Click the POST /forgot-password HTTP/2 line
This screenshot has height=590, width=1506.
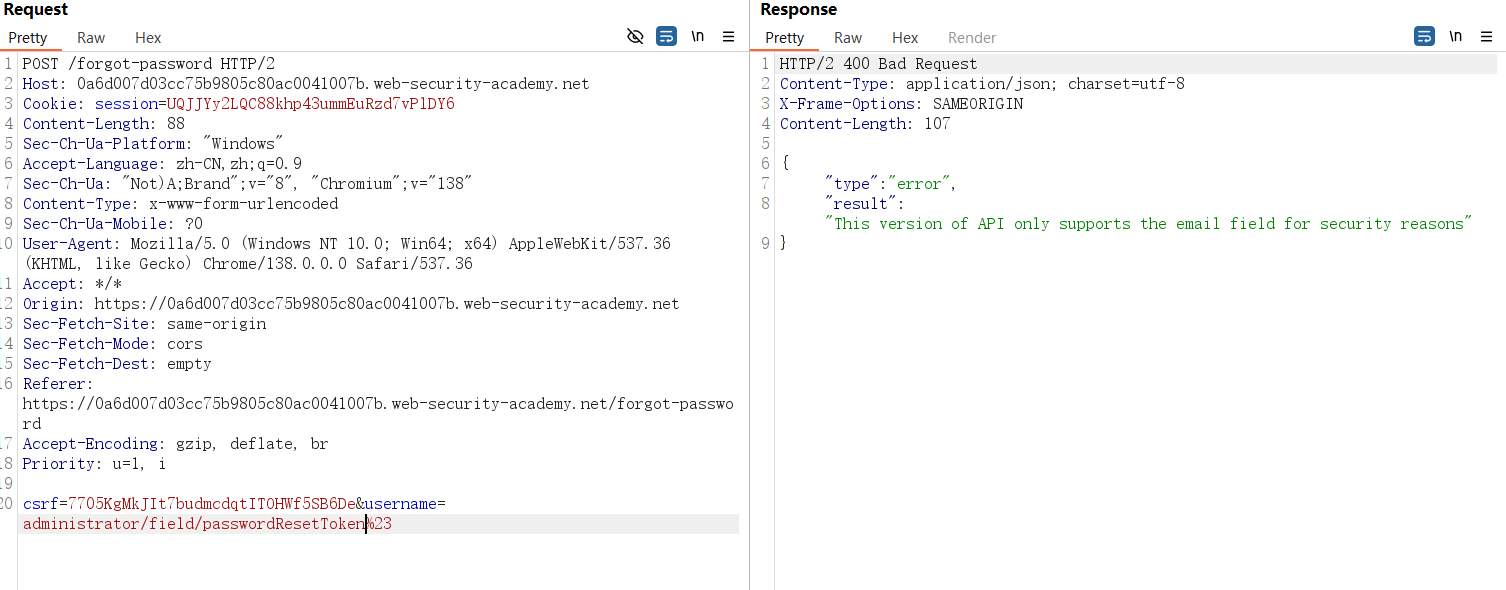(x=149, y=64)
